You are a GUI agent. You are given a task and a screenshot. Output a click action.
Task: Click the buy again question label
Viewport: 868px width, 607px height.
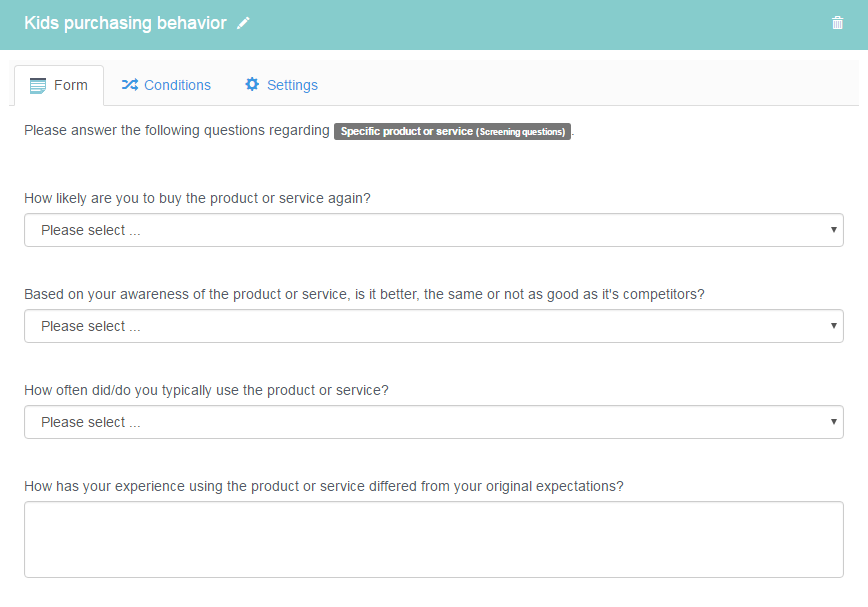click(x=197, y=199)
